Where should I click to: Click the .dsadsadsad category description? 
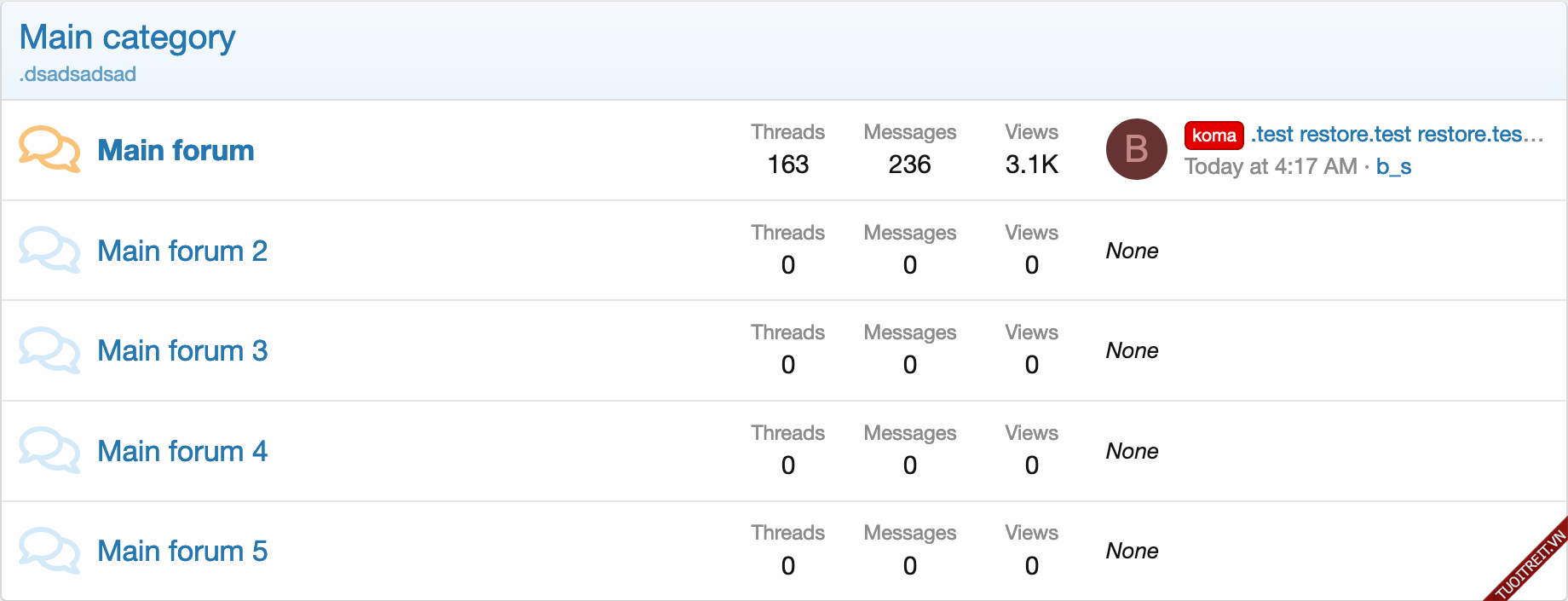pos(78,74)
